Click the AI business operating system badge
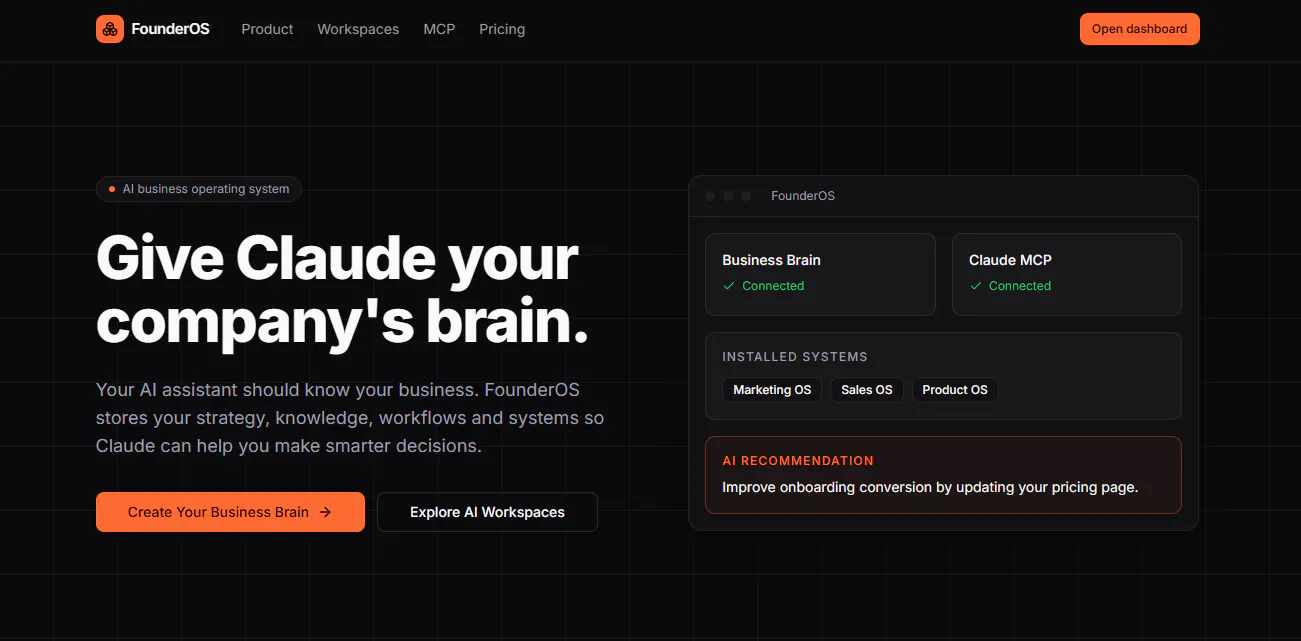This screenshot has height=641, width=1301. [x=199, y=189]
